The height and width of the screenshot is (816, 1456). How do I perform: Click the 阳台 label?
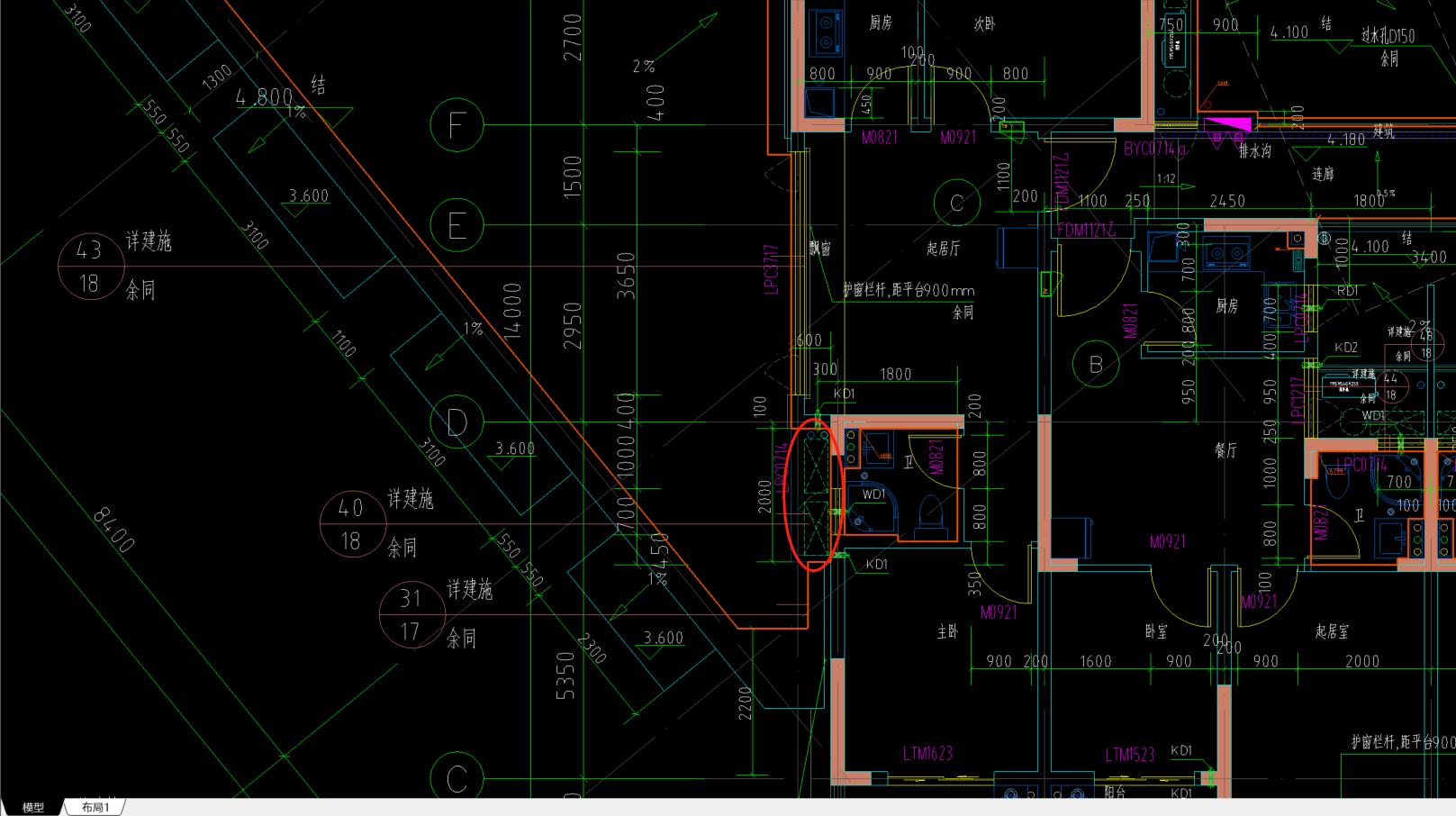click(x=1115, y=793)
